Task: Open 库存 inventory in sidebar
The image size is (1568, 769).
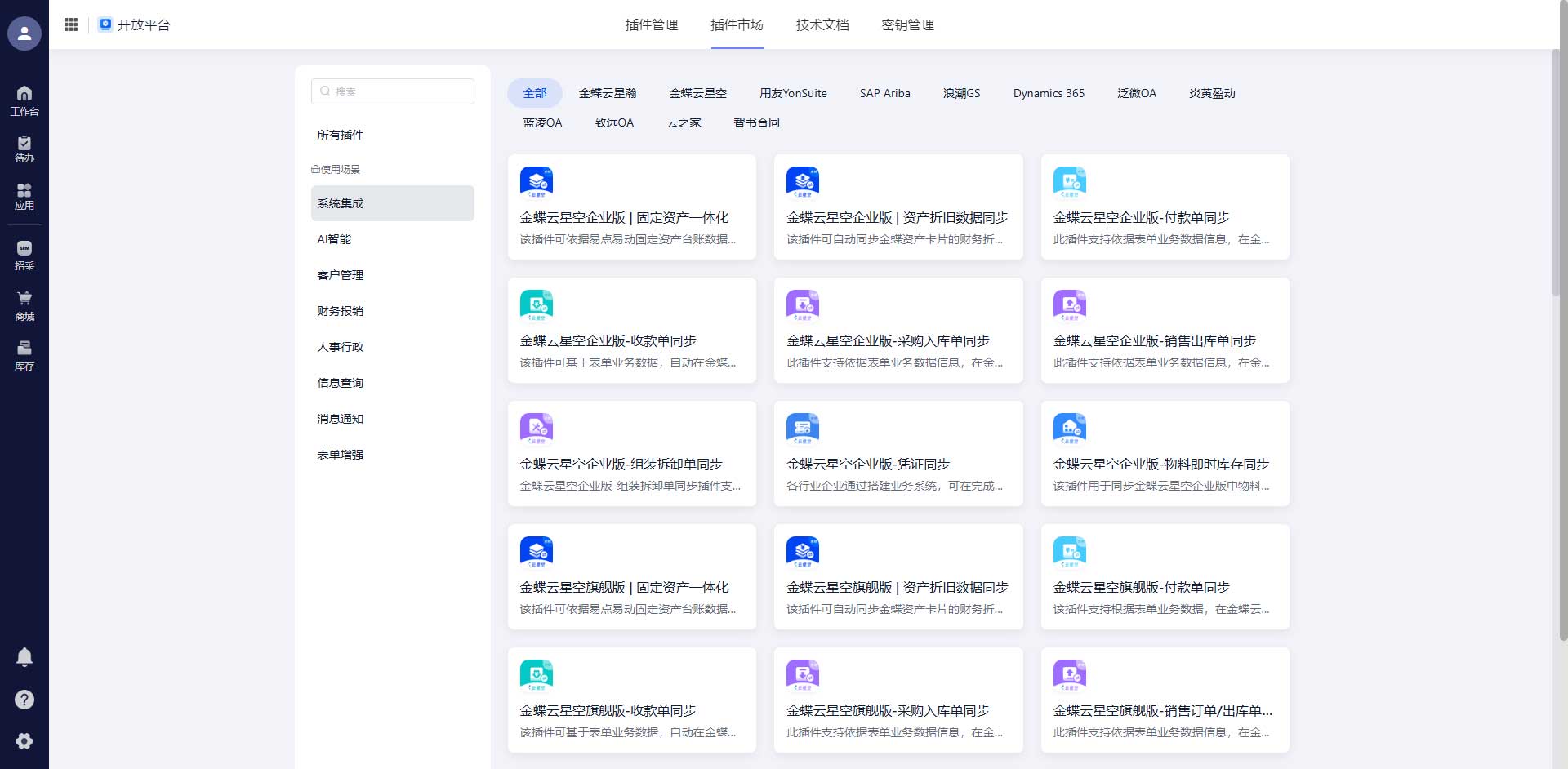Action: point(24,356)
